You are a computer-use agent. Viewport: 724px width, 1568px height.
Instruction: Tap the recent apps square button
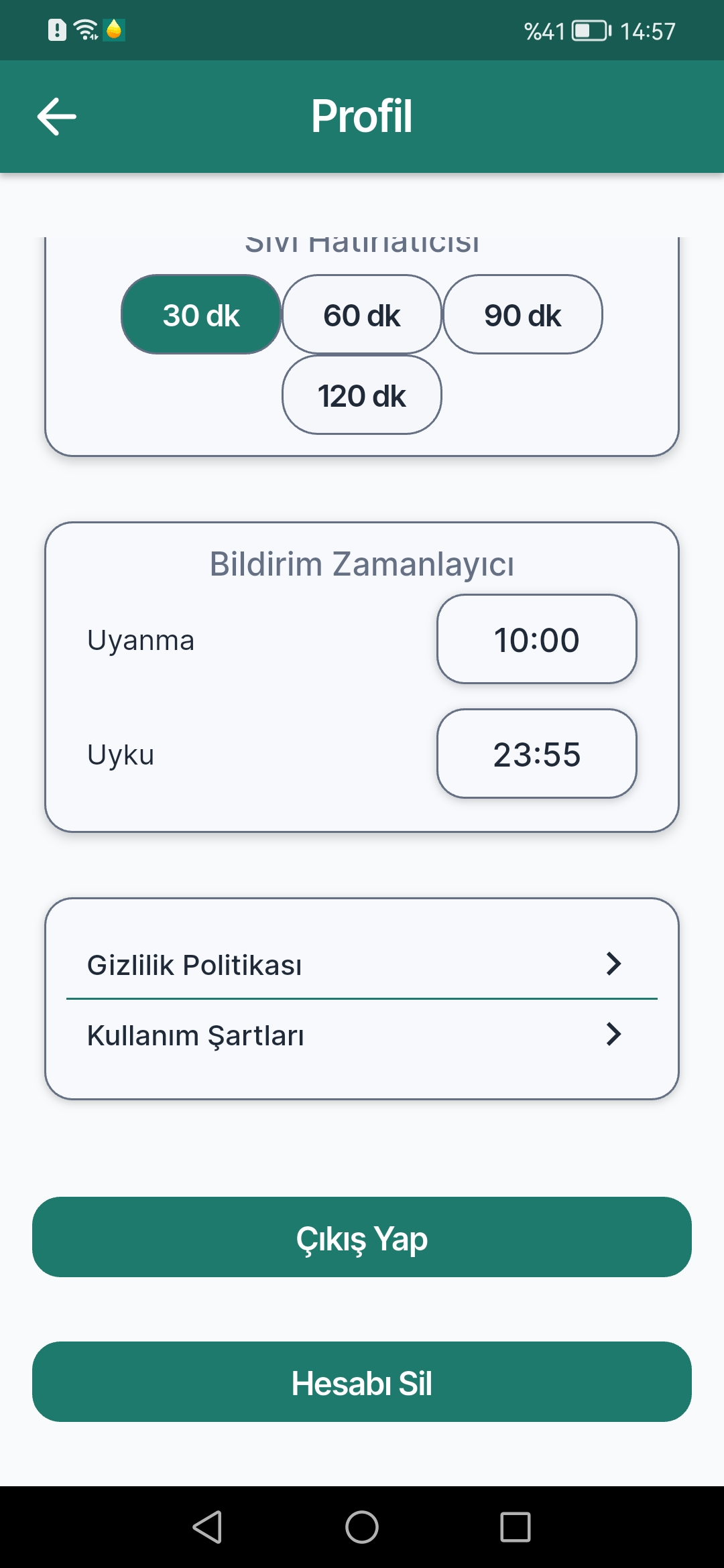[516, 1527]
